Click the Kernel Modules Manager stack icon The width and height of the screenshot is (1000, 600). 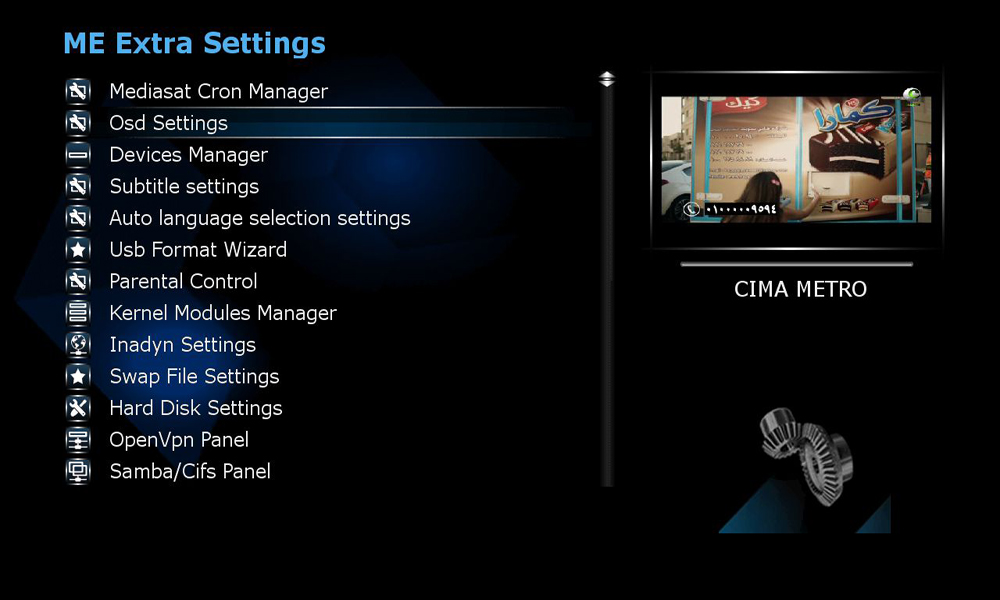click(78, 312)
